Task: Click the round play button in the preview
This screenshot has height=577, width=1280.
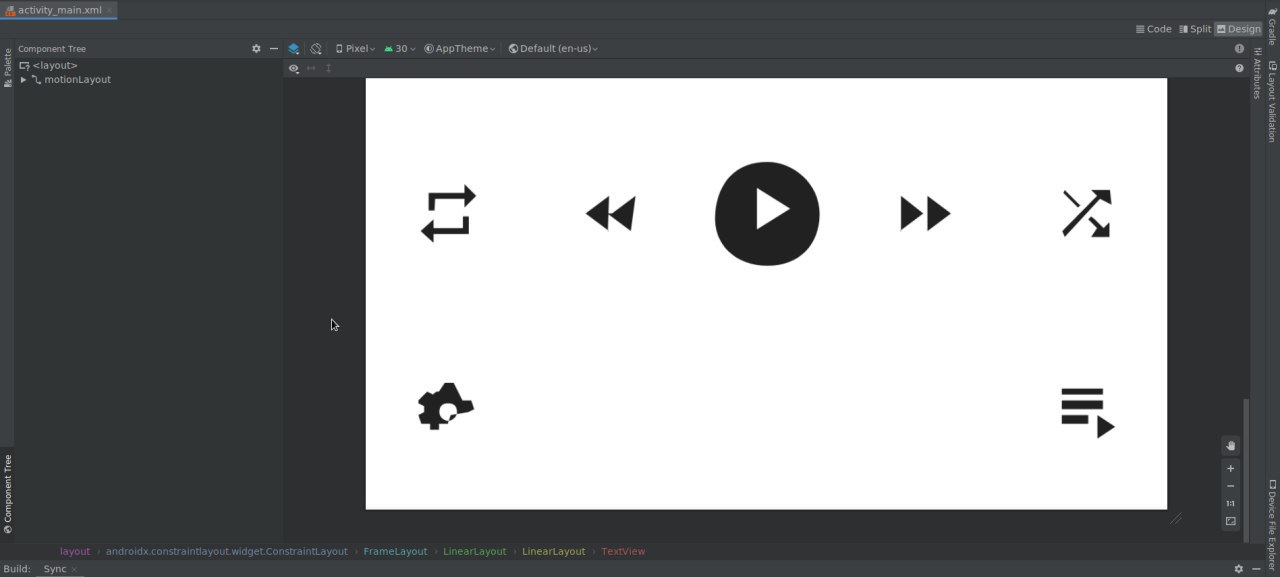Action: click(x=767, y=213)
